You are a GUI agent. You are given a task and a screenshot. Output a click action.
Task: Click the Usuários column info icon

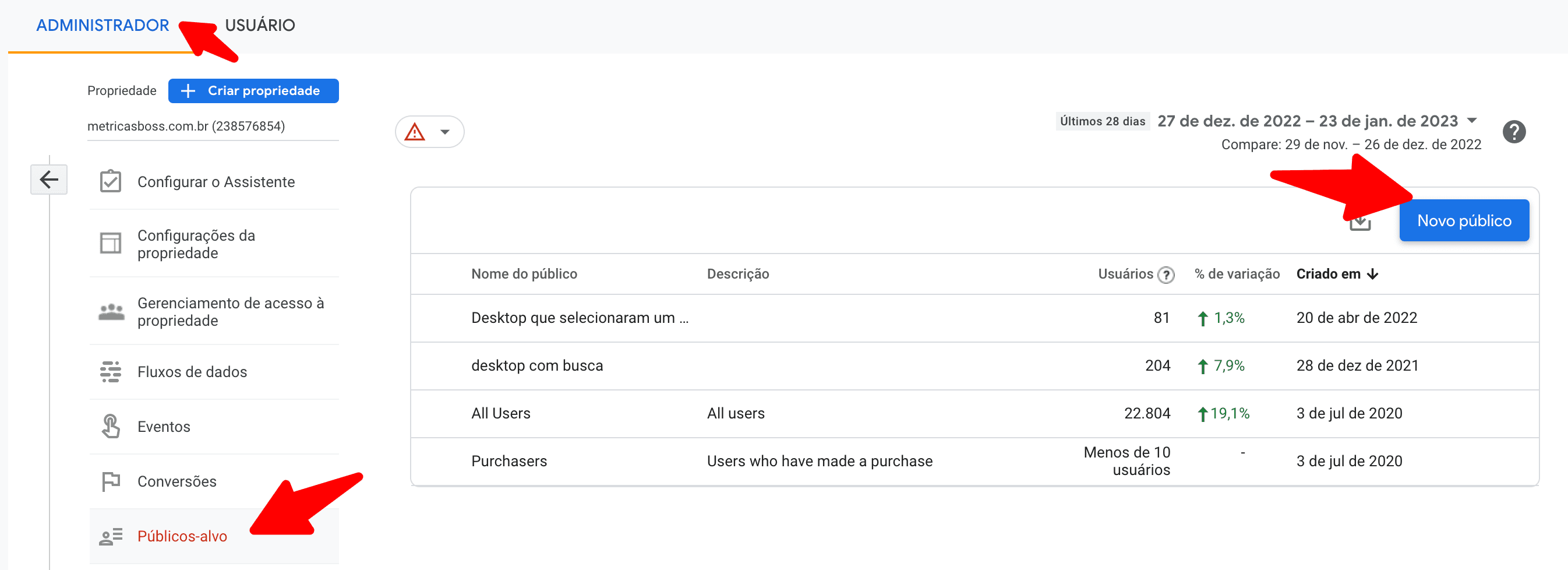(1166, 275)
